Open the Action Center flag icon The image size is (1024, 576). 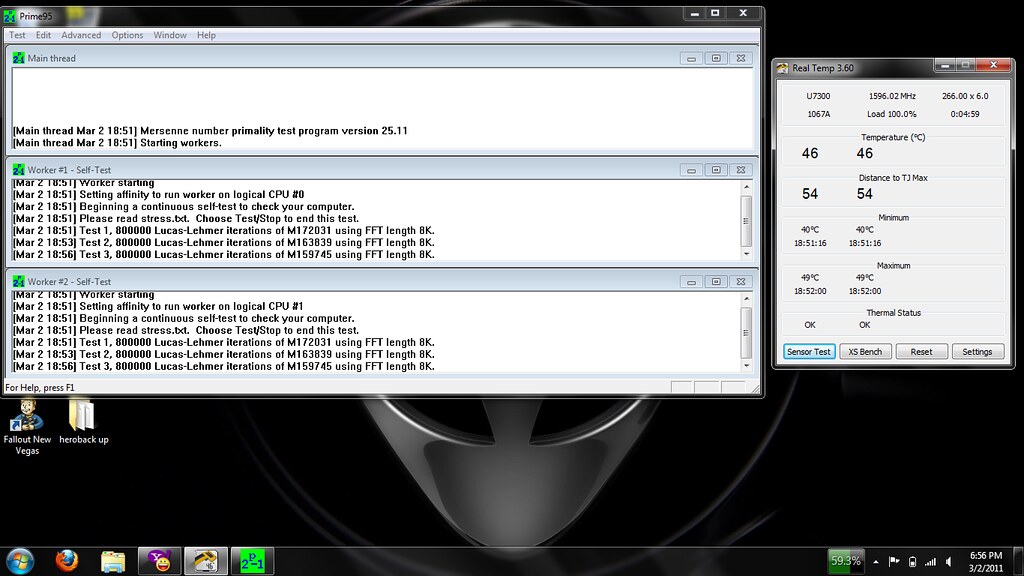point(894,562)
